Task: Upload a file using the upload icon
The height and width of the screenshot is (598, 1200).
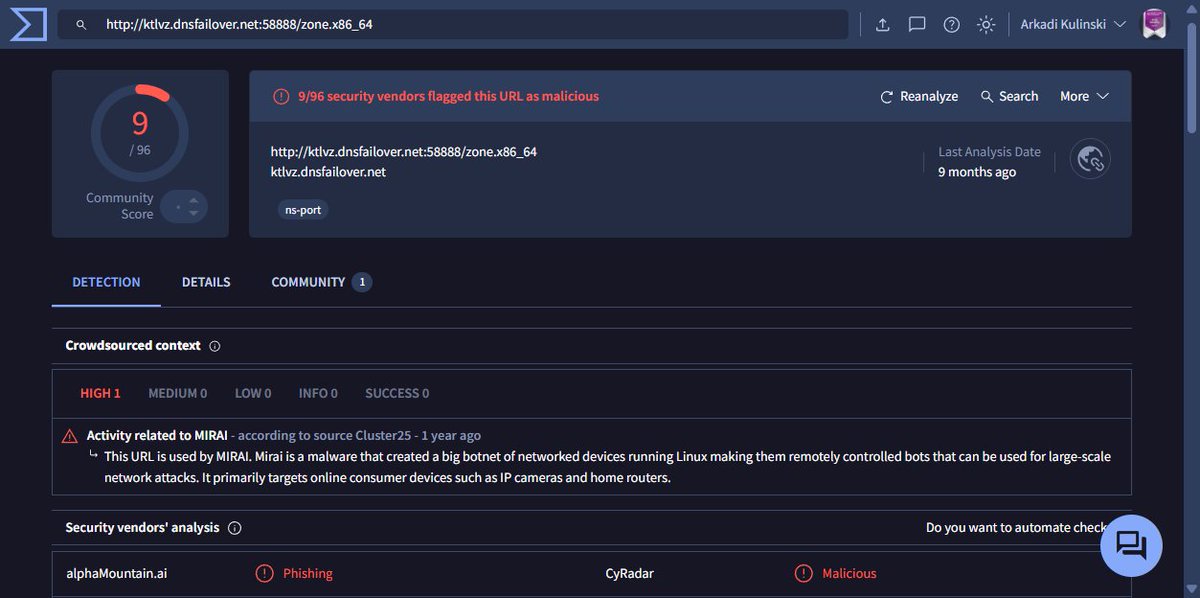Action: (881, 24)
